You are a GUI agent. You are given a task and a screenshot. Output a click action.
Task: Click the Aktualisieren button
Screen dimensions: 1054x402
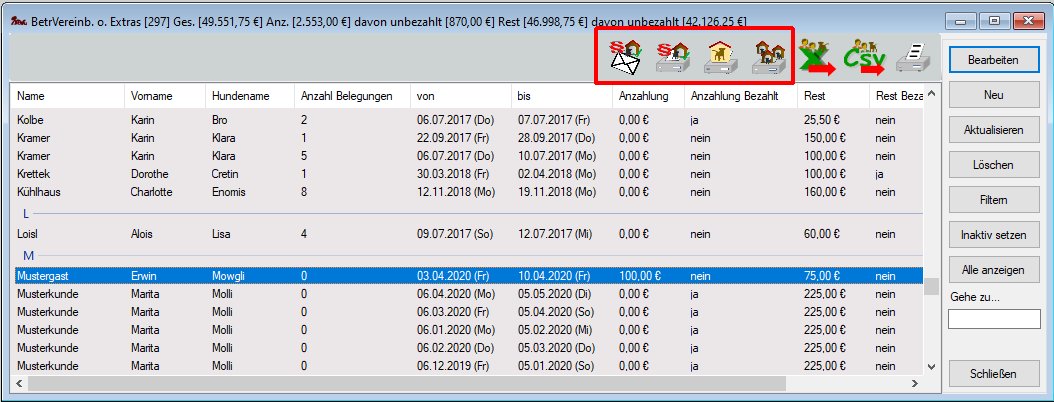pos(992,130)
